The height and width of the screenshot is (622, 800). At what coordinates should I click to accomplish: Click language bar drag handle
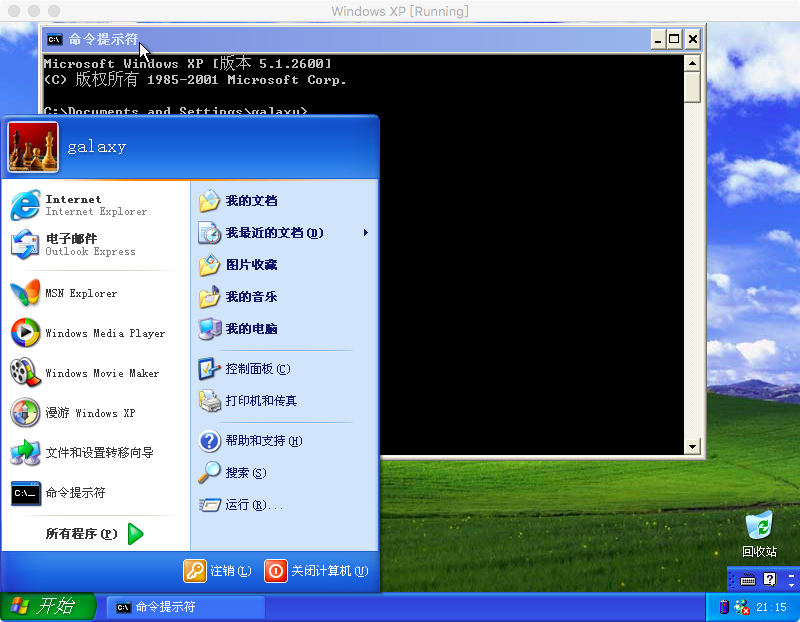coord(732,580)
